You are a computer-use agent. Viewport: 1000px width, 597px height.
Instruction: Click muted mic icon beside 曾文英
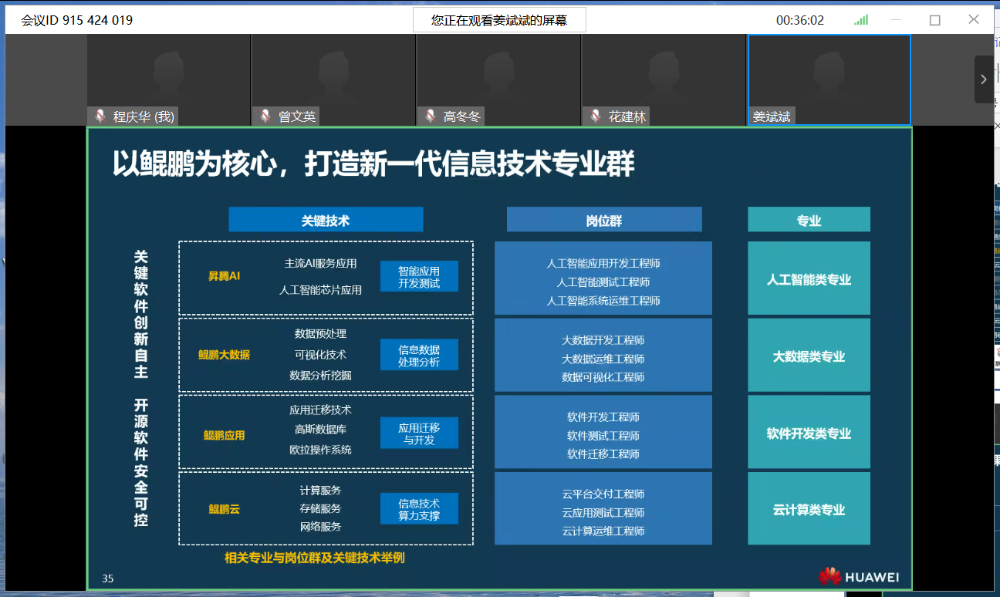pos(265,116)
